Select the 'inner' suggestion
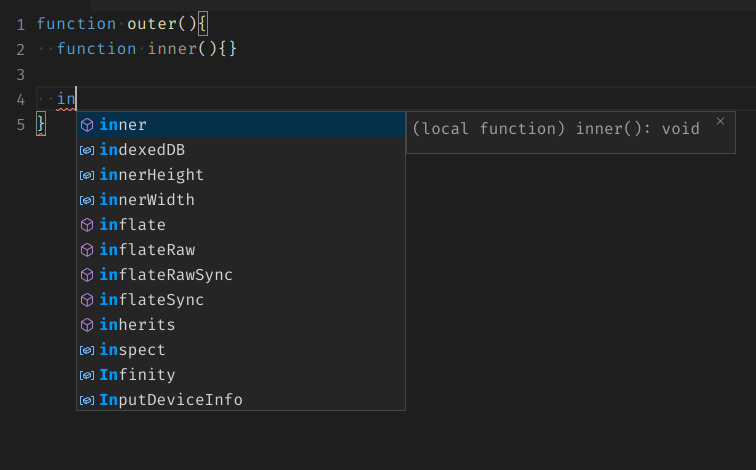This screenshot has width=756, height=470. coord(241,125)
